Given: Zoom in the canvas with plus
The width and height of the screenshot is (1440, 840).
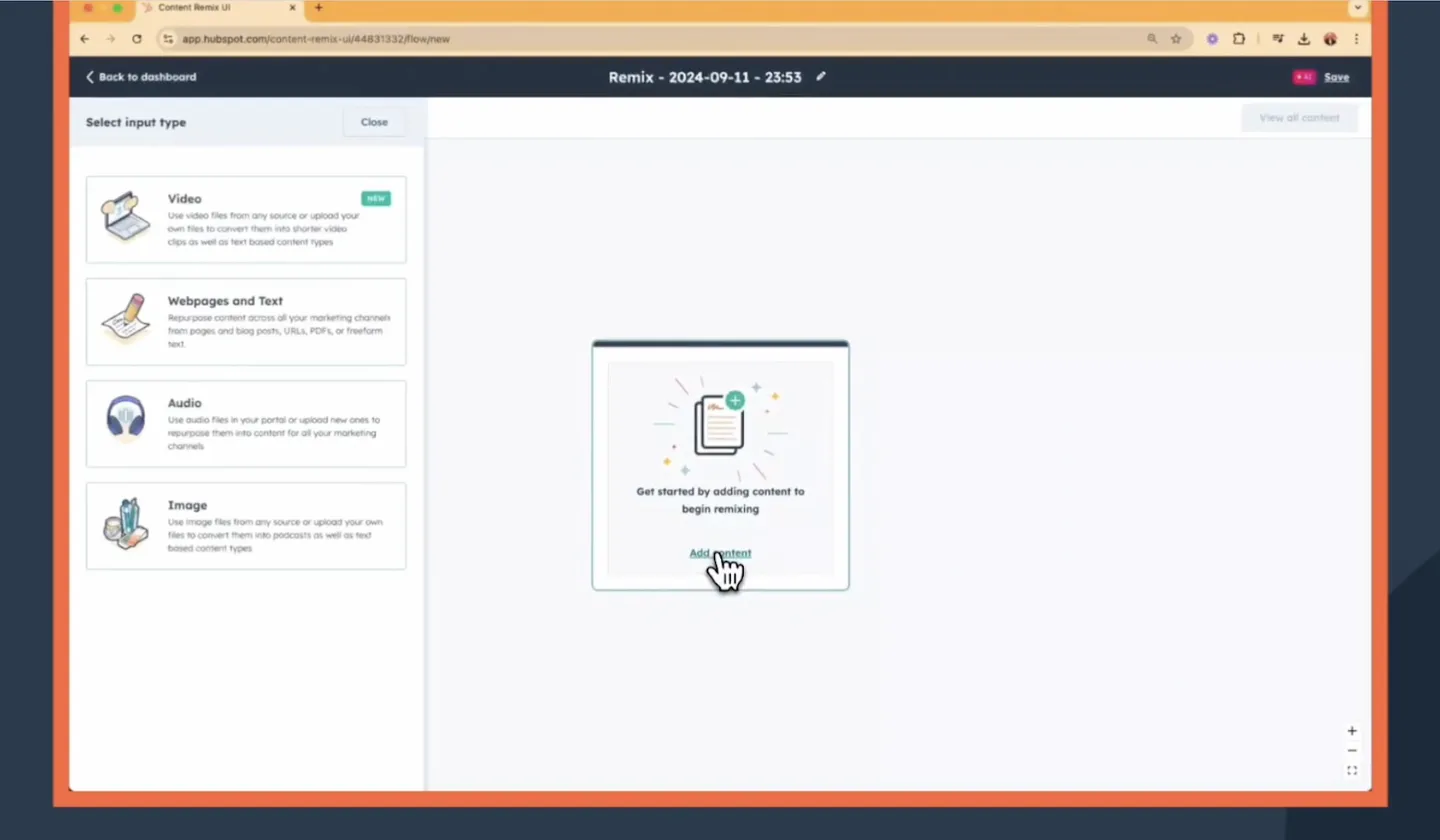Looking at the screenshot, I should 1352,731.
